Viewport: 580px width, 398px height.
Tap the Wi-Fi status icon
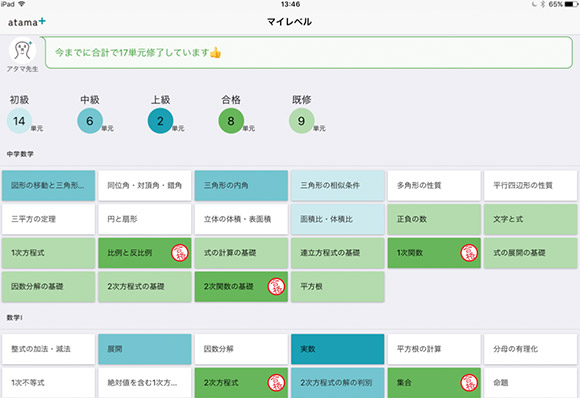(21, 4)
